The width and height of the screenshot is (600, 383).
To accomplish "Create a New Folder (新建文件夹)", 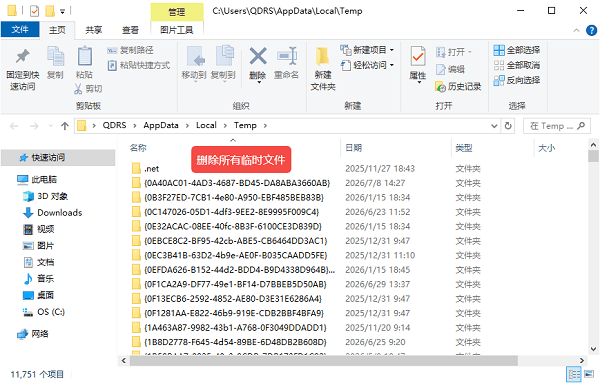I will 323,69.
